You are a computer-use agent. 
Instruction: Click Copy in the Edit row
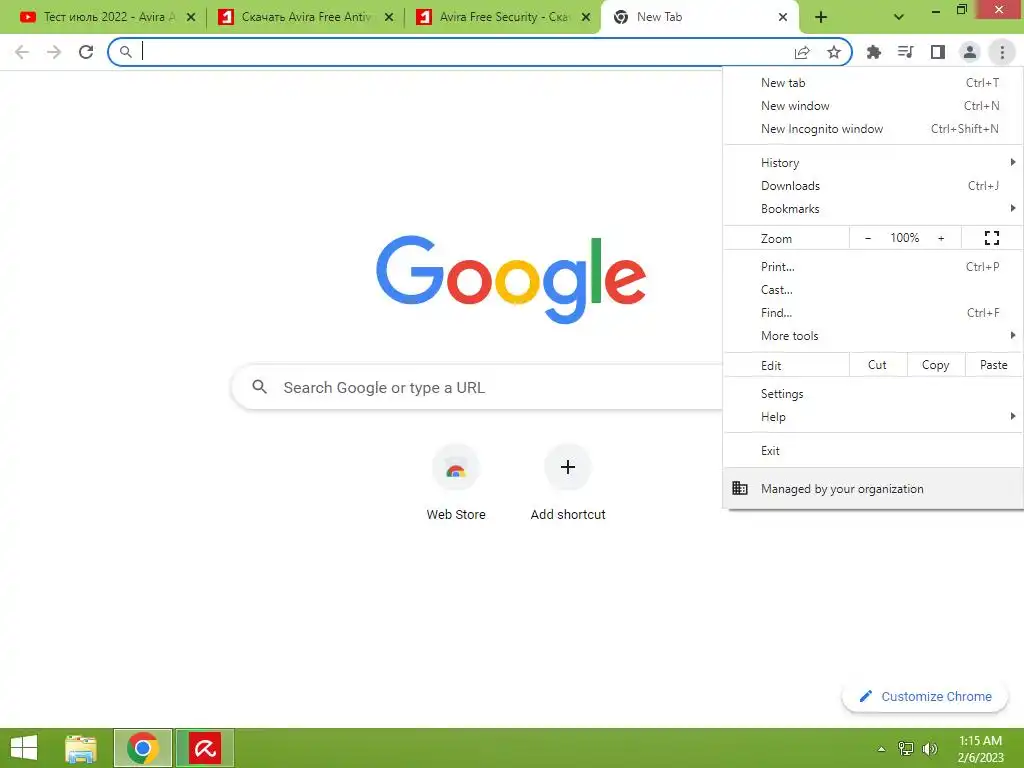pos(936,365)
